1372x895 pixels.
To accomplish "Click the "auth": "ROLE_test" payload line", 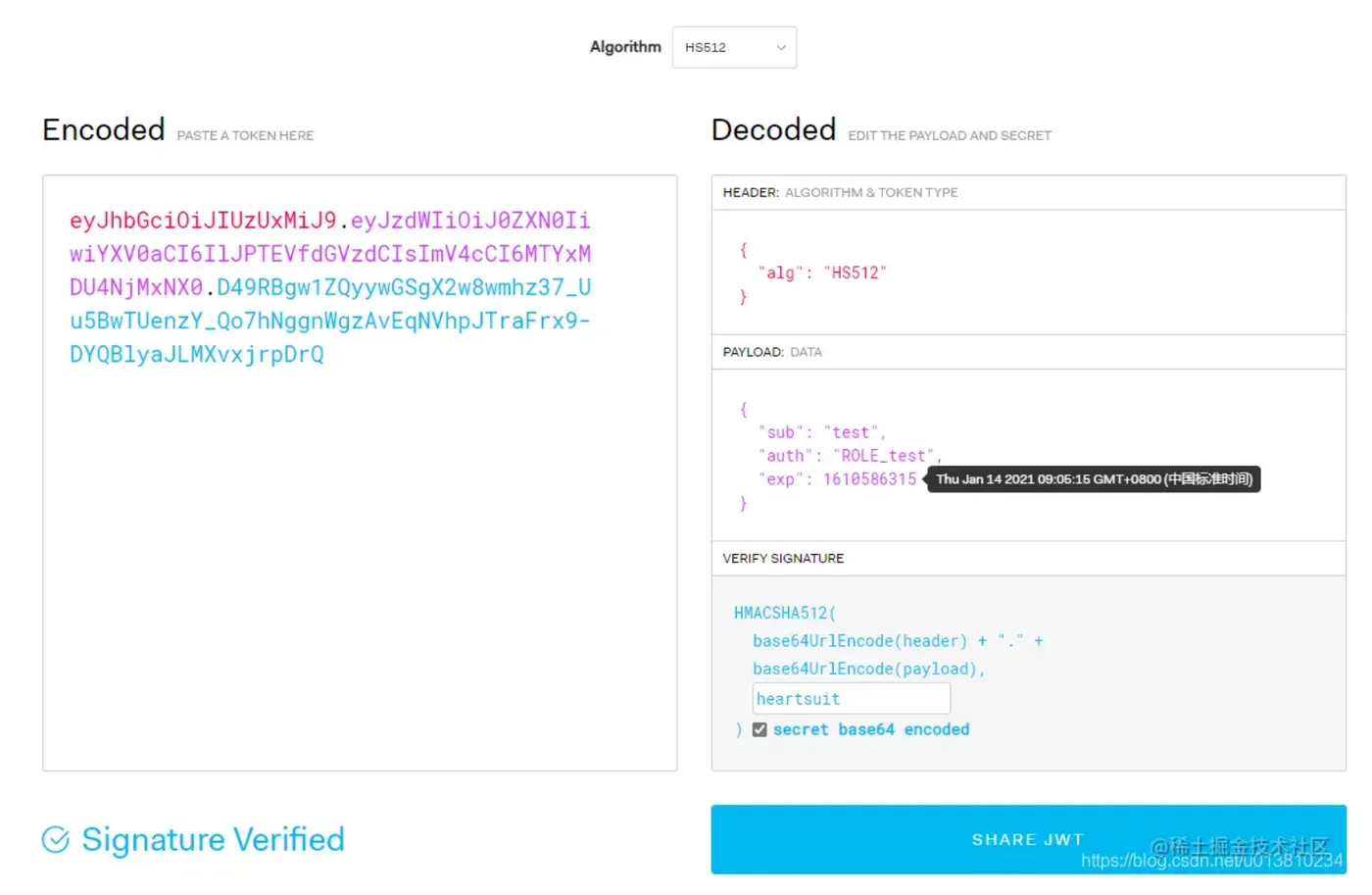I will 850,456.
